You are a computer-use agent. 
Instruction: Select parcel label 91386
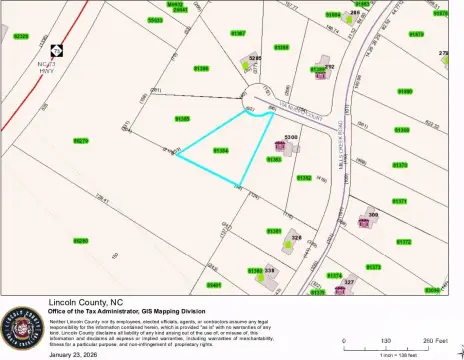(x=201, y=68)
